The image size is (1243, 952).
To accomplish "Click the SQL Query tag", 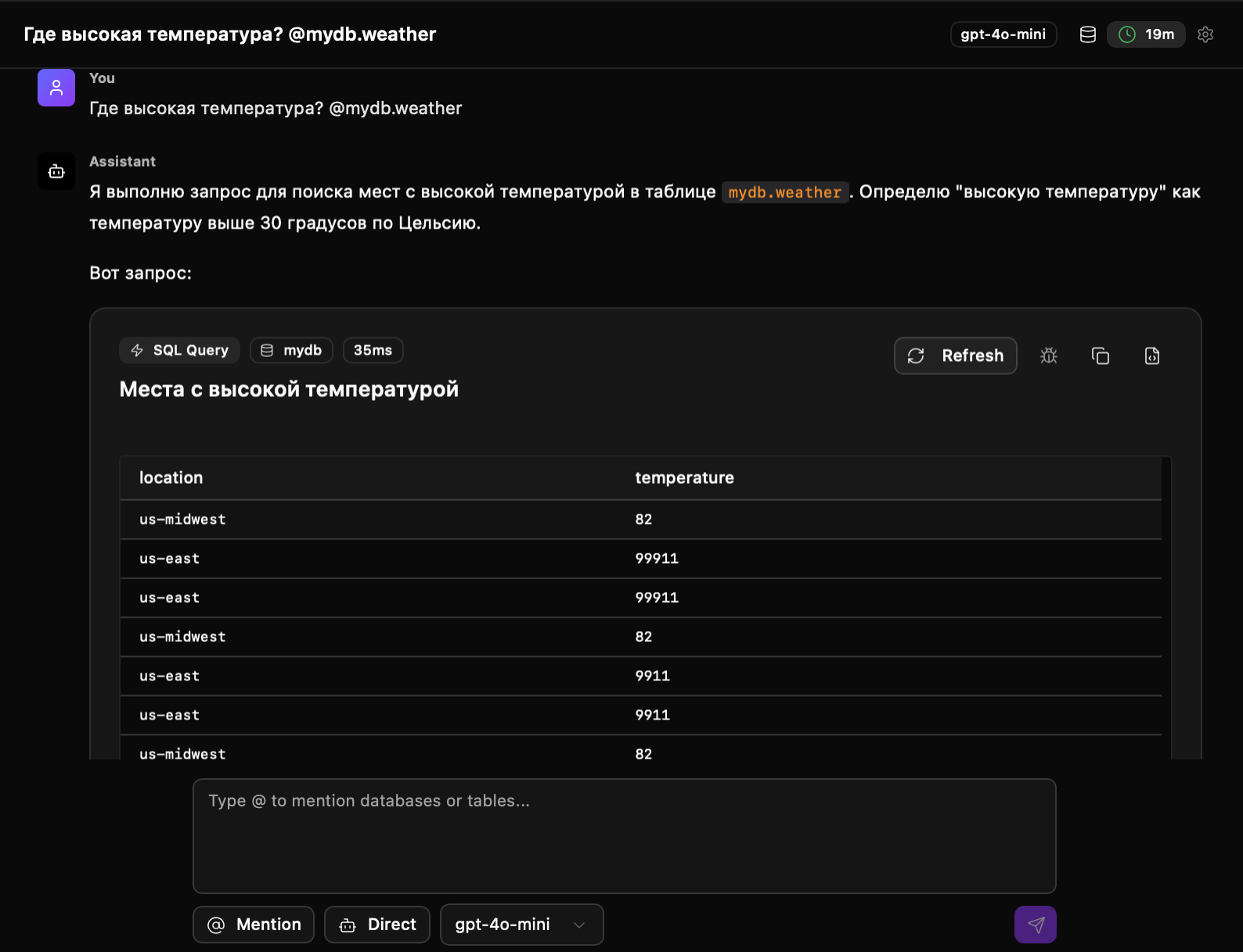I will [x=180, y=351].
